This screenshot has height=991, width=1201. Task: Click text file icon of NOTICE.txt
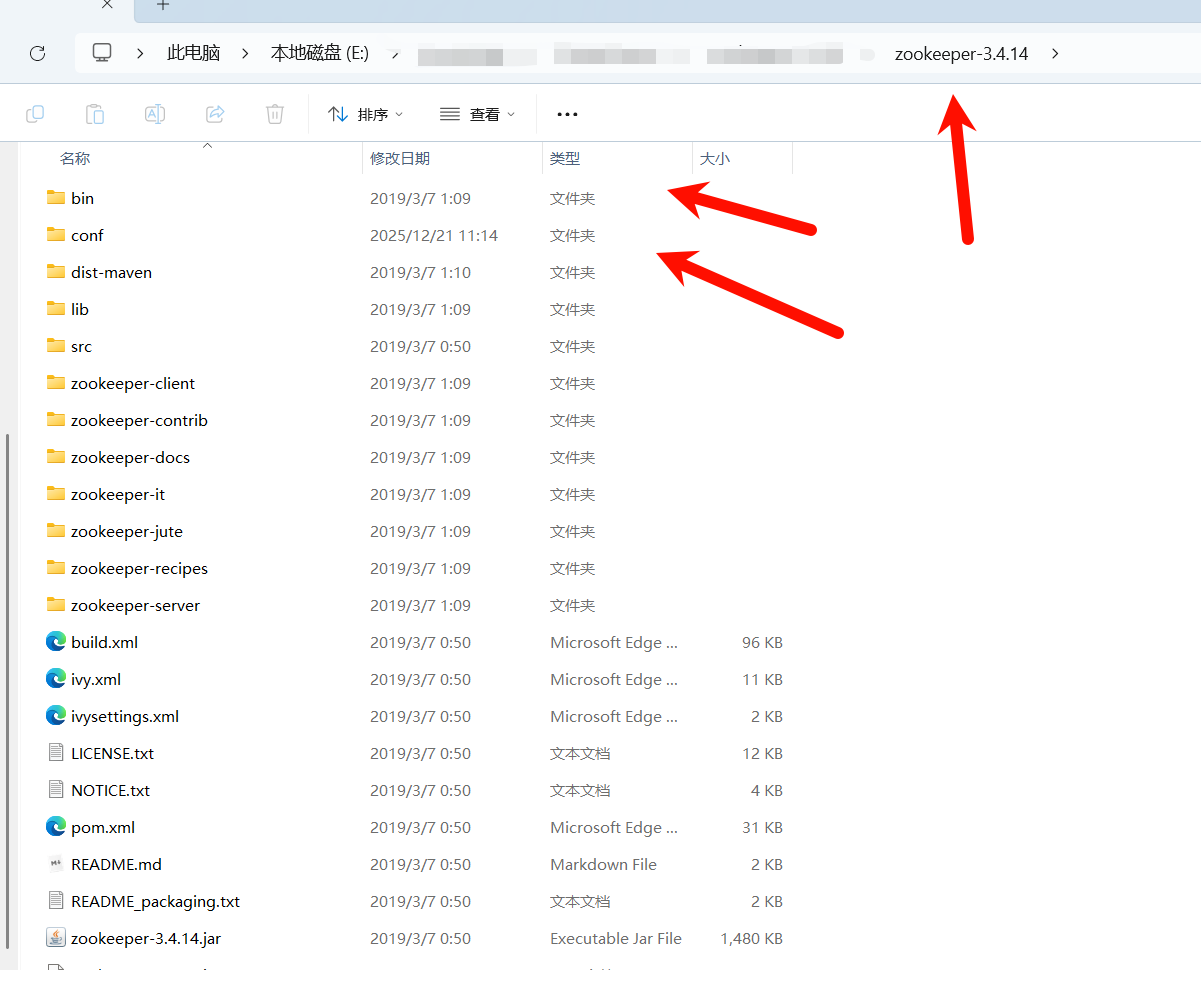[56, 789]
